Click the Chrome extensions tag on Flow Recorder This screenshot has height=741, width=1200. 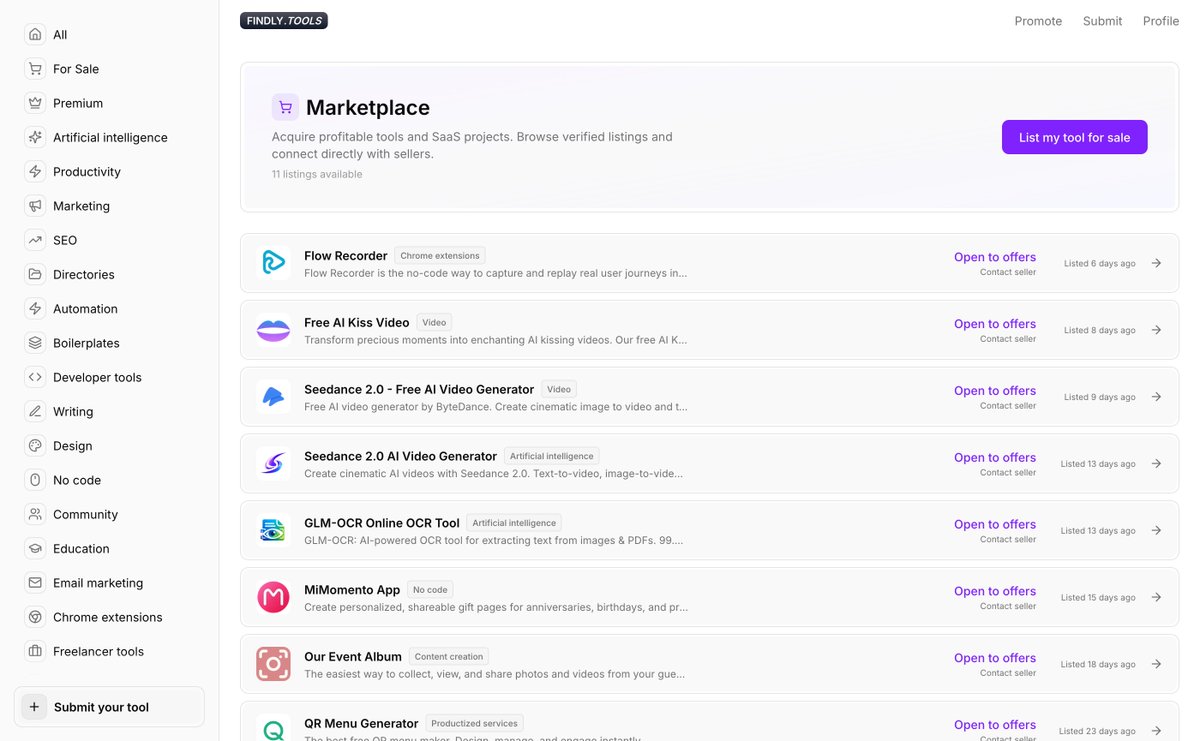pos(440,256)
